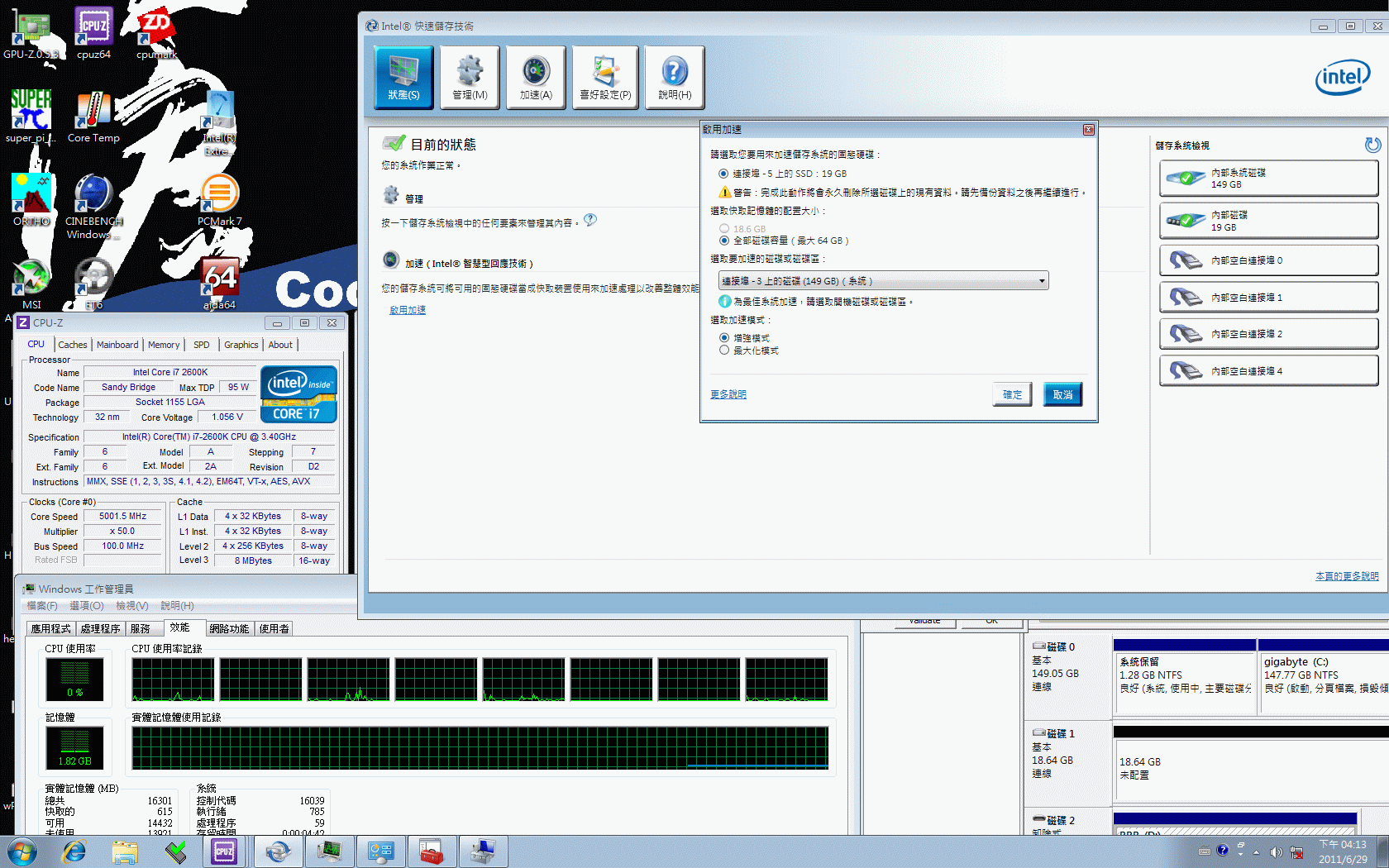Open the disk-to-accelerate dropdown (149 GB 系統)
1389x868 pixels.
(x=883, y=281)
